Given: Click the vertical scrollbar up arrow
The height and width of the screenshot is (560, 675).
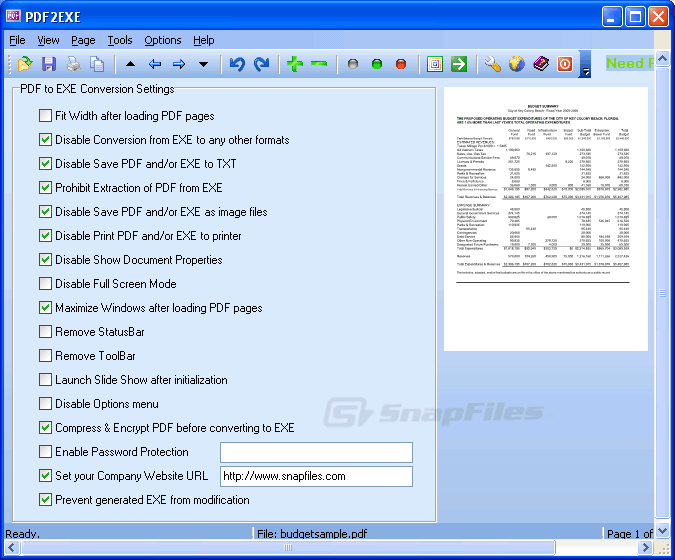Looking at the screenshot, I should [662, 59].
